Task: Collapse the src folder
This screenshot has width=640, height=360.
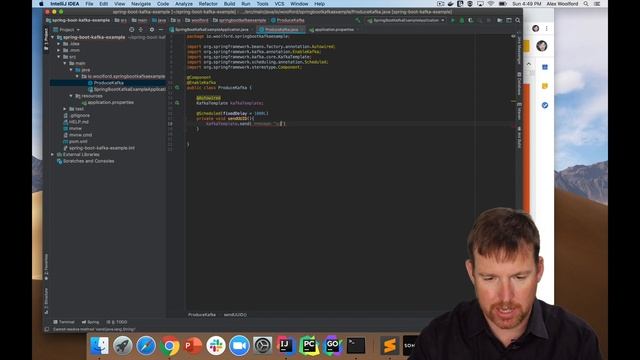Action: pyautogui.click(x=59, y=57)
